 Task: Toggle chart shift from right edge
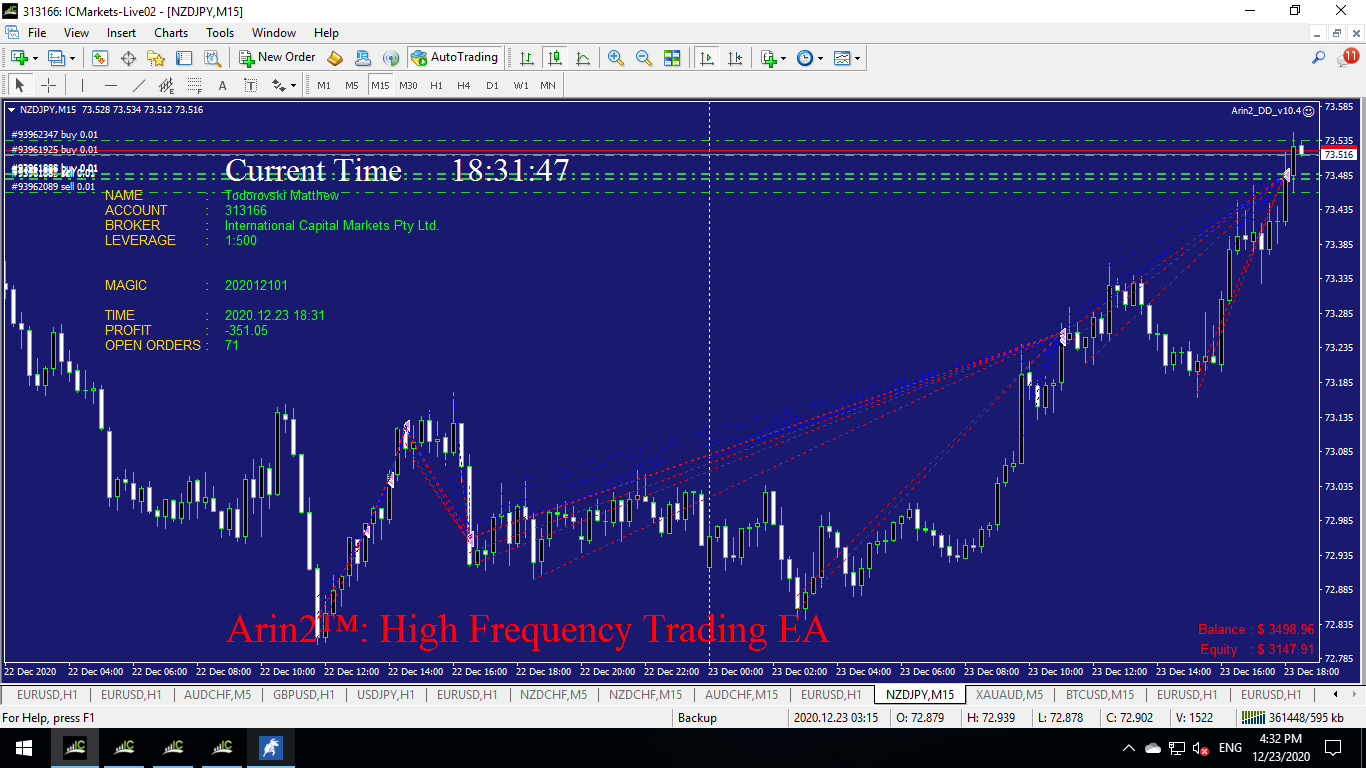(x=736, y=58)
